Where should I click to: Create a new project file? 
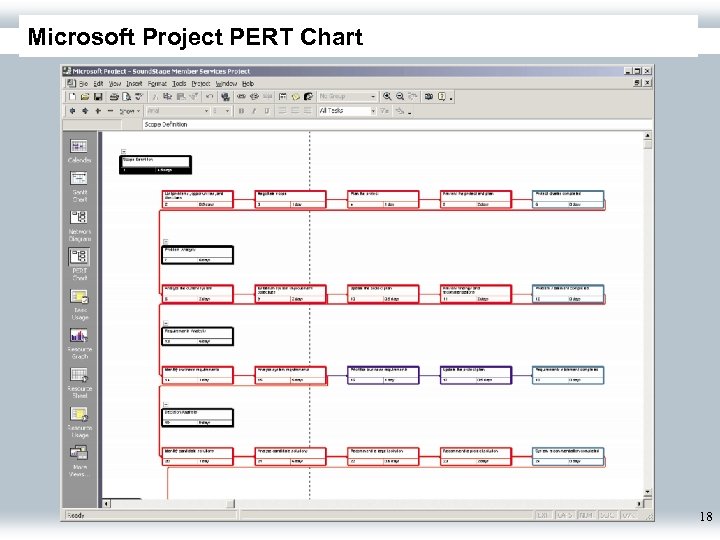coord(72,96)
